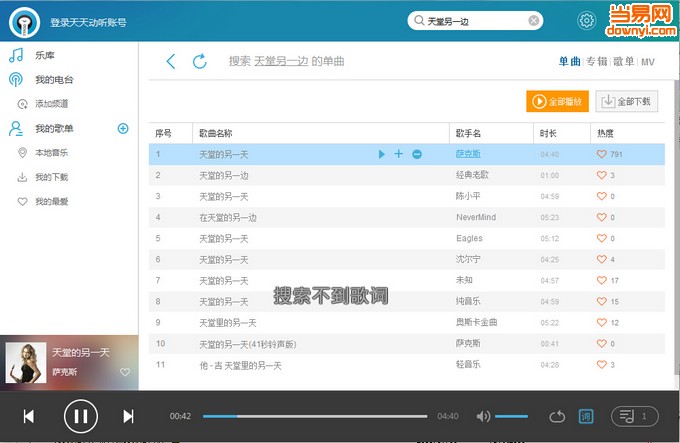Viewport: 680px width, 443px height.
Task: Open the settings gear
Action: 586,20
